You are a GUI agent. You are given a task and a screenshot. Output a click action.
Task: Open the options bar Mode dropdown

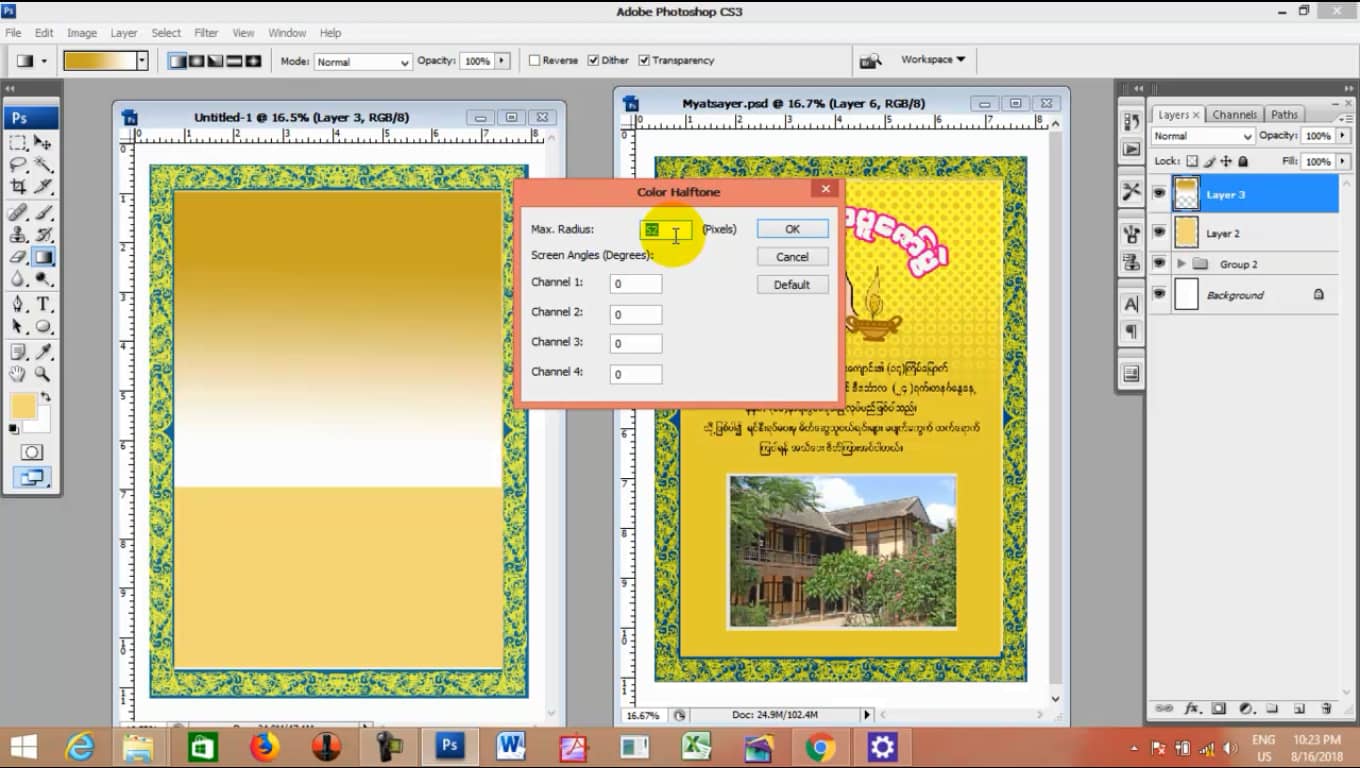(363, 62)
